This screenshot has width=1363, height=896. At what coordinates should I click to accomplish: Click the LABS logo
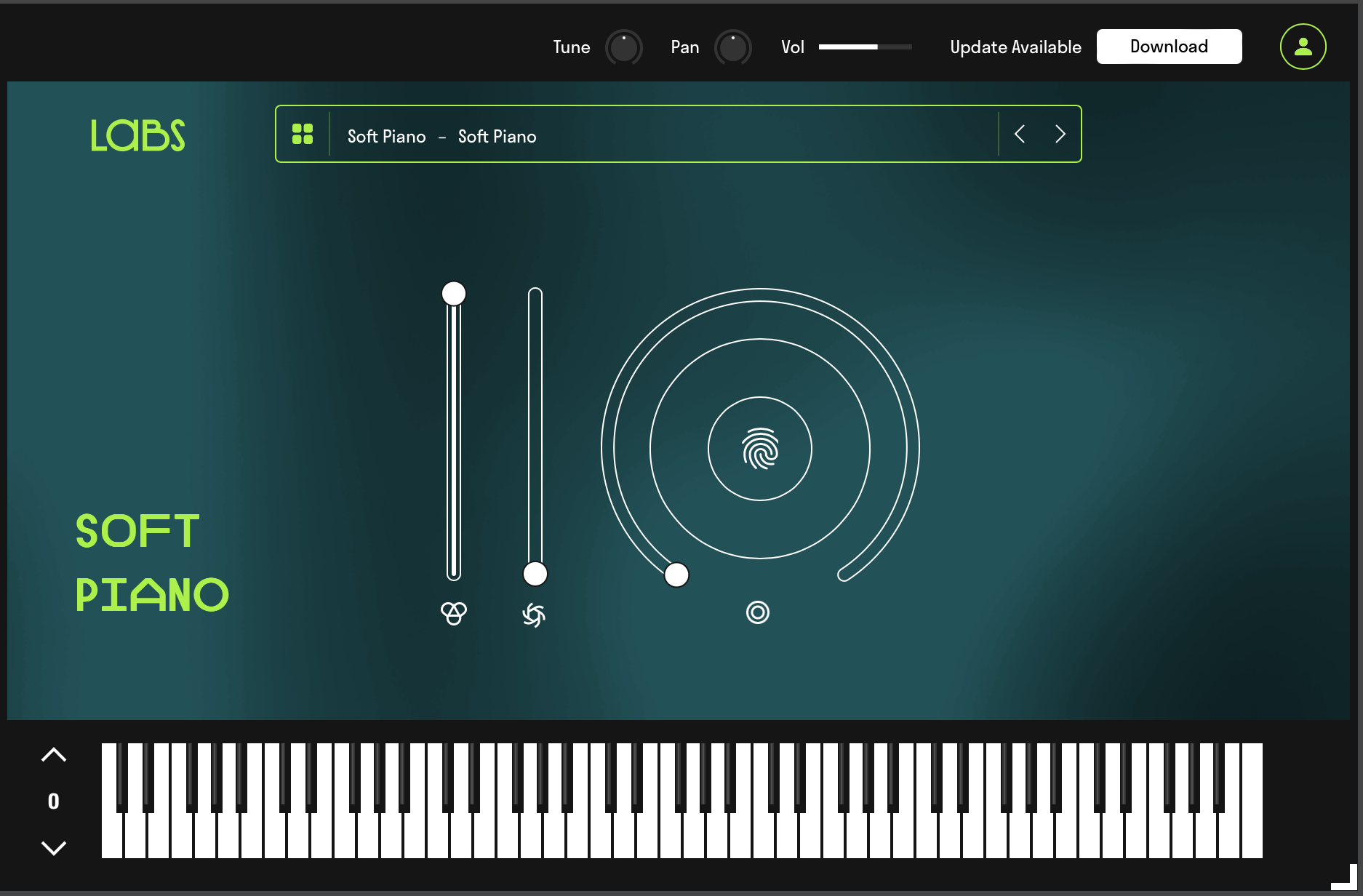tap(137, 135)
